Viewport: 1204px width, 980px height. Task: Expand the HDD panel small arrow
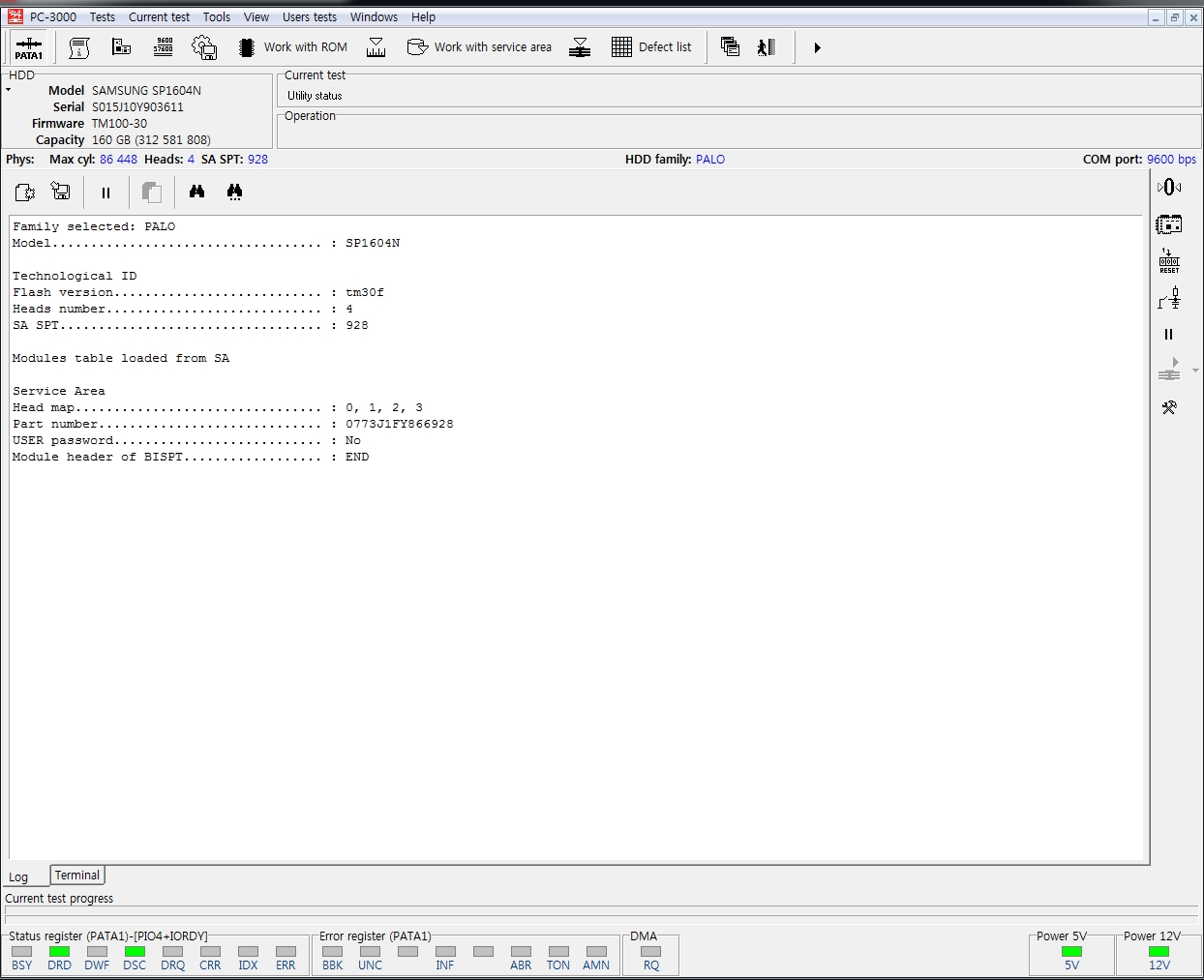pos(9,90)
